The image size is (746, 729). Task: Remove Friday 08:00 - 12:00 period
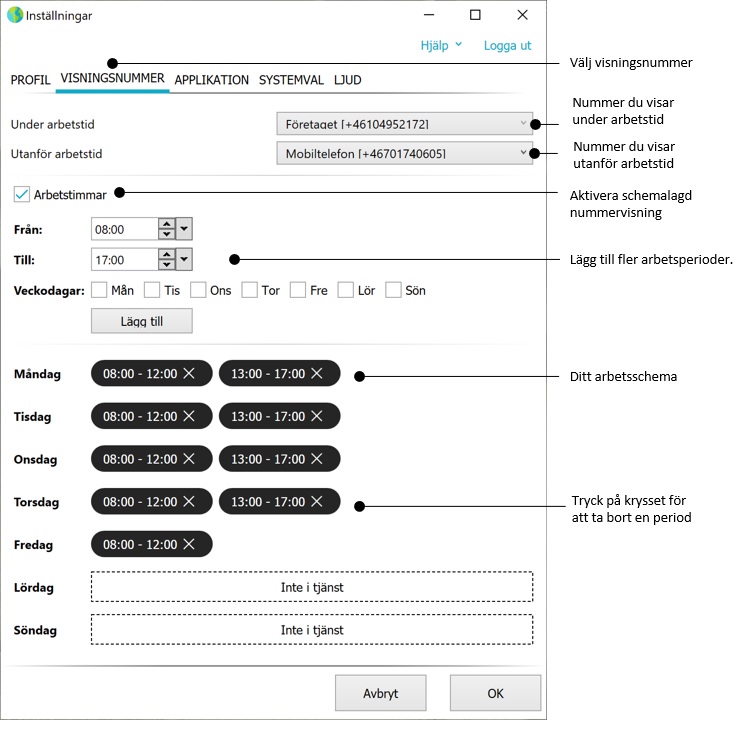[189, 544]
